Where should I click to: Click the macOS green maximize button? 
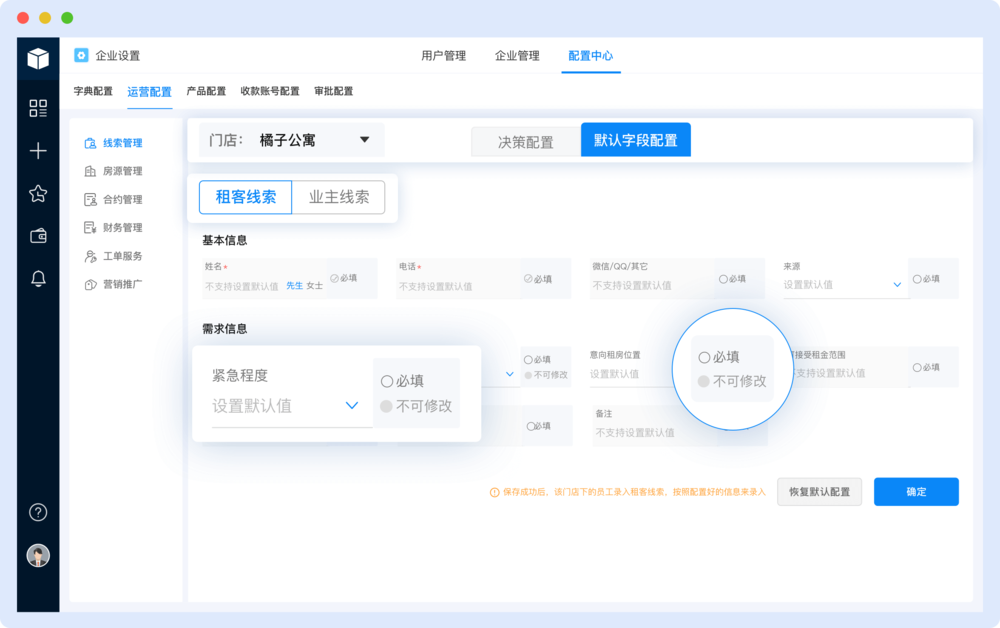tap(67, 18)
